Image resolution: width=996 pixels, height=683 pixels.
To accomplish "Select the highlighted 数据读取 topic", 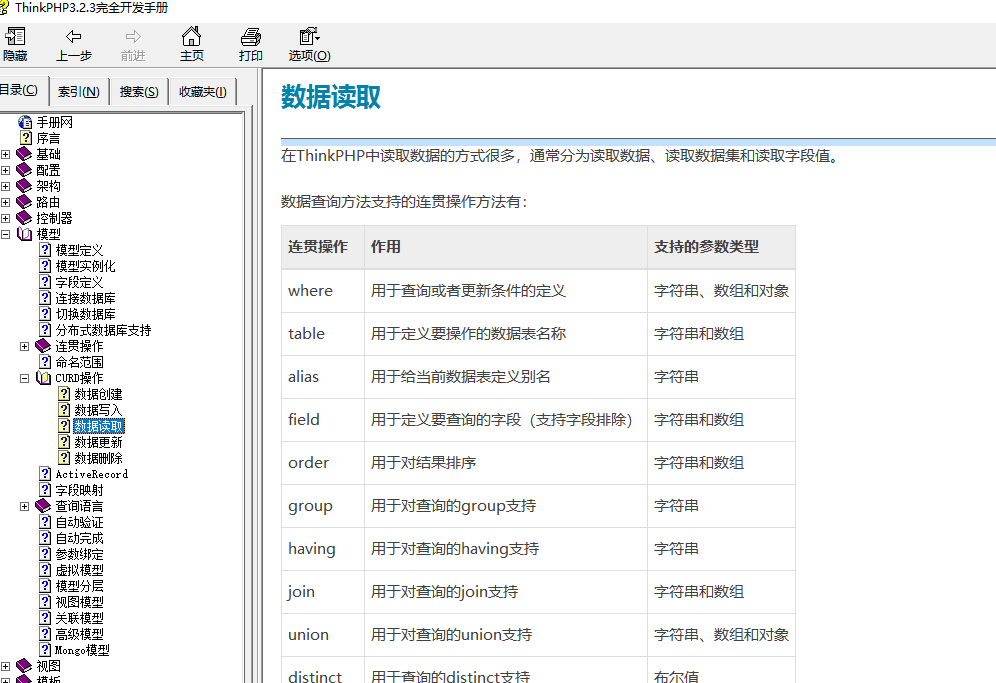I will click(98, 426).
